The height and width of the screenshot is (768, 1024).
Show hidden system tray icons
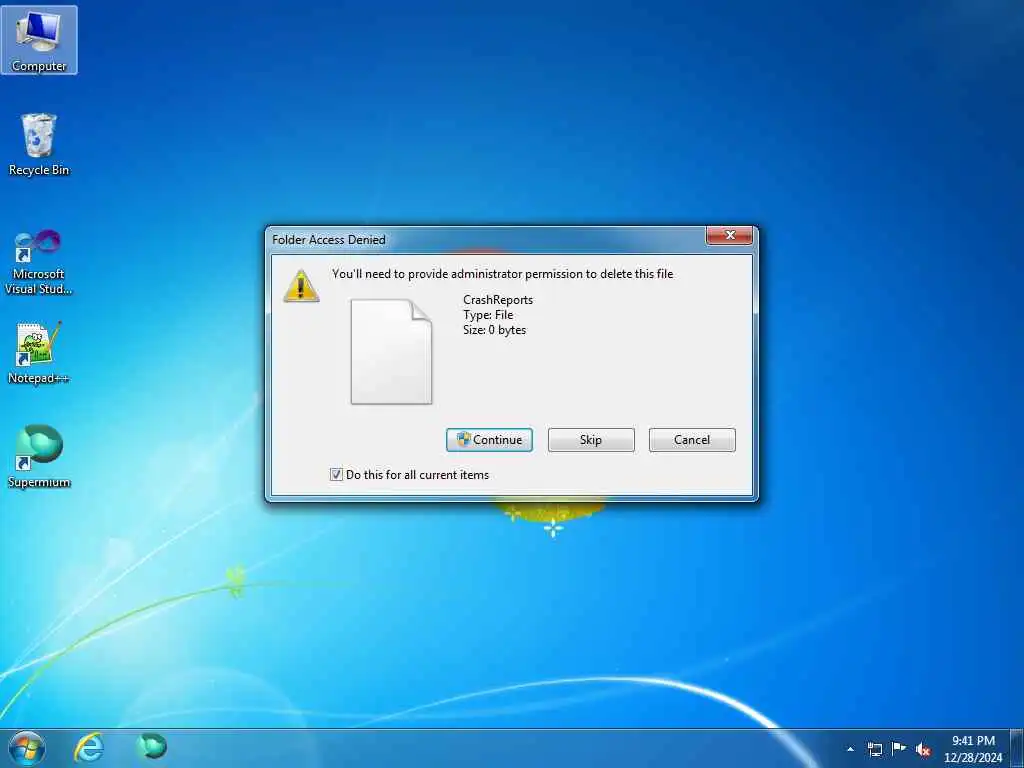click(850, 749)
